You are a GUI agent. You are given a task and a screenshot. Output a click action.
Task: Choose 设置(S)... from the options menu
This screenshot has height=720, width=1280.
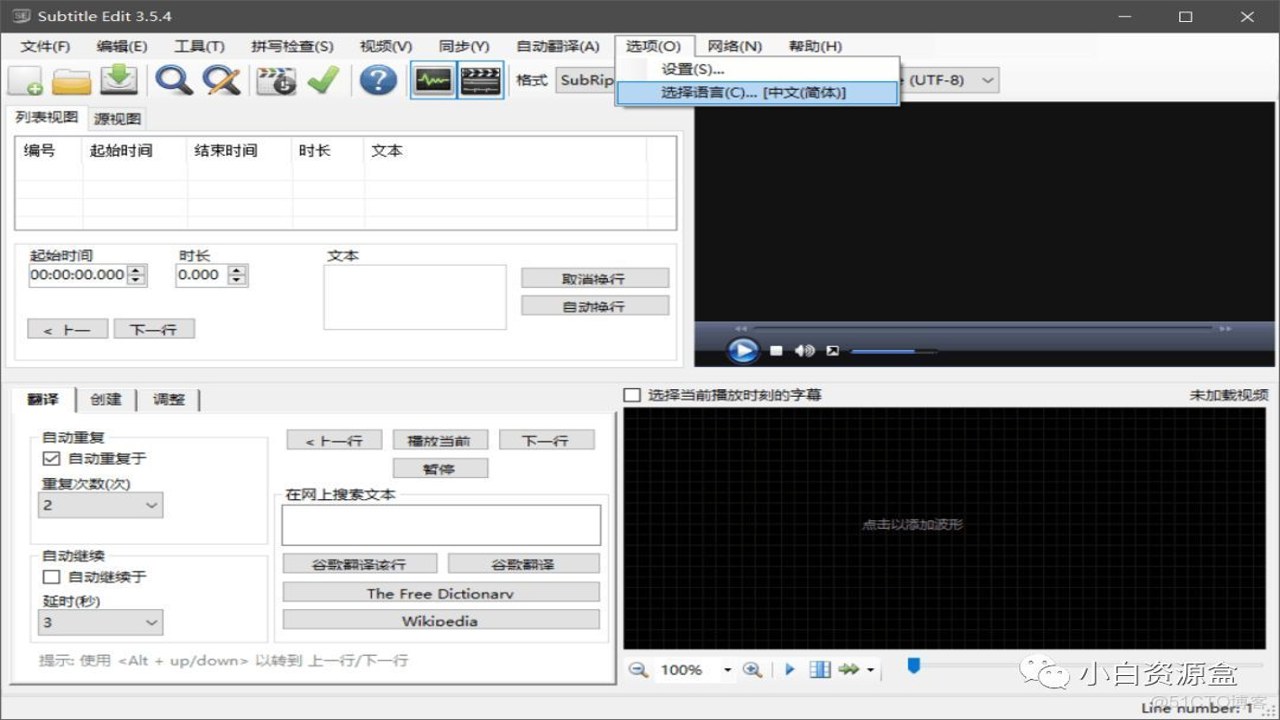coord(758,69)
